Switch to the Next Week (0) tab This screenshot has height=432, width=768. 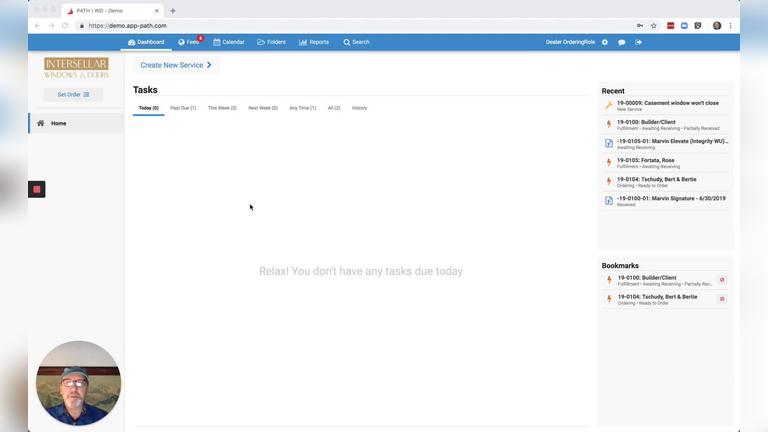point(263,108)
